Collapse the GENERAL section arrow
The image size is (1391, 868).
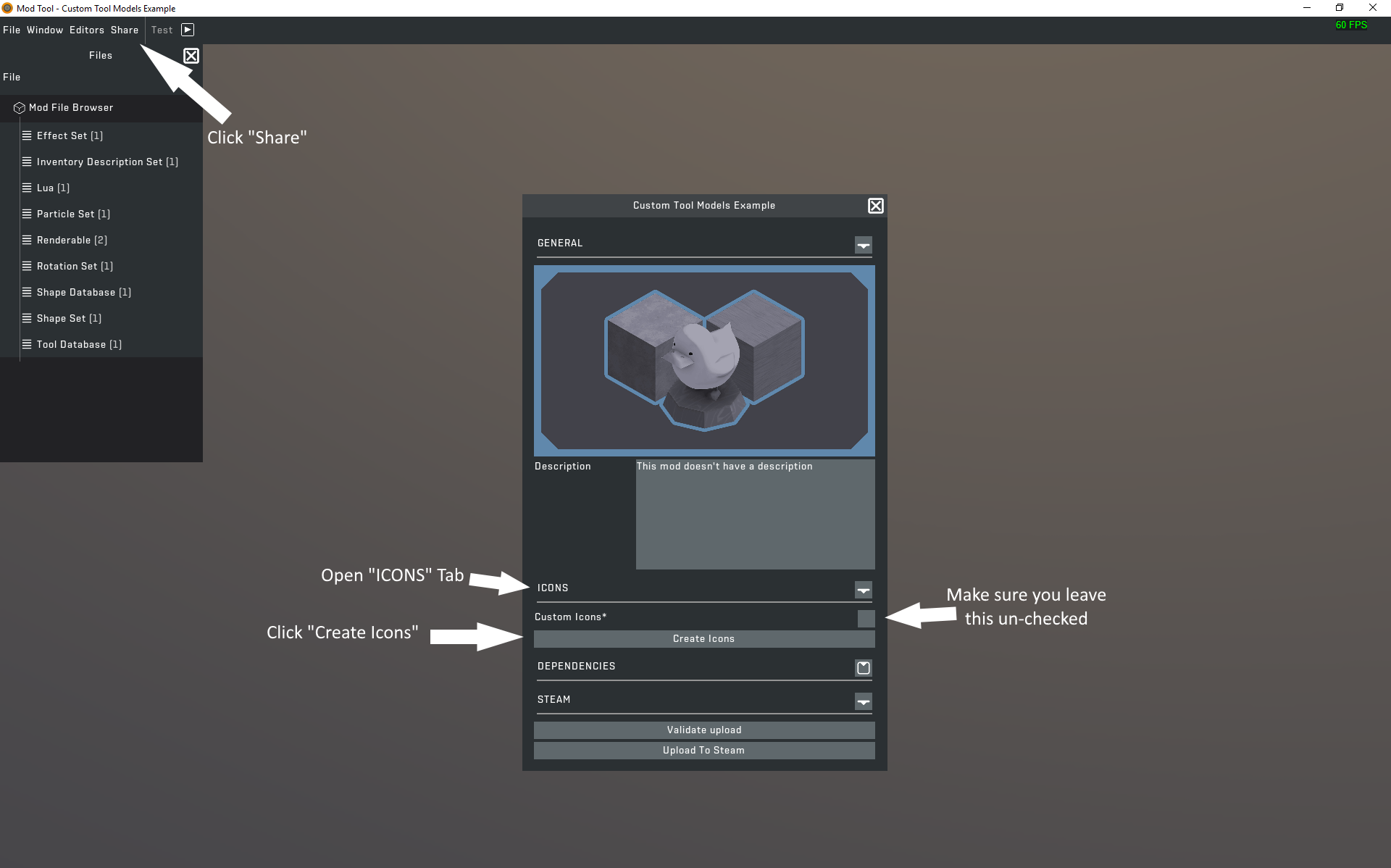point(864,245)
